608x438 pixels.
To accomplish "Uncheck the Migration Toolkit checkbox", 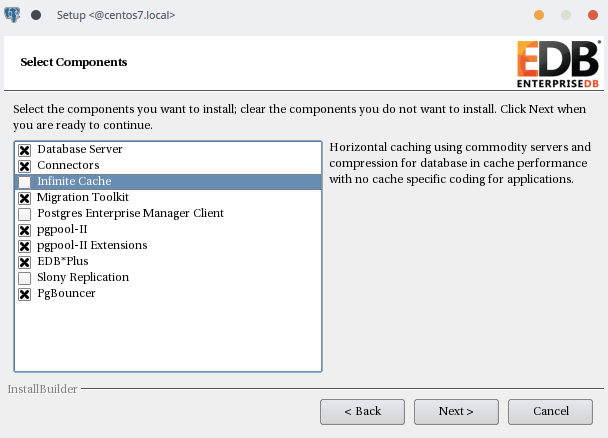I will tap(24, 198).
